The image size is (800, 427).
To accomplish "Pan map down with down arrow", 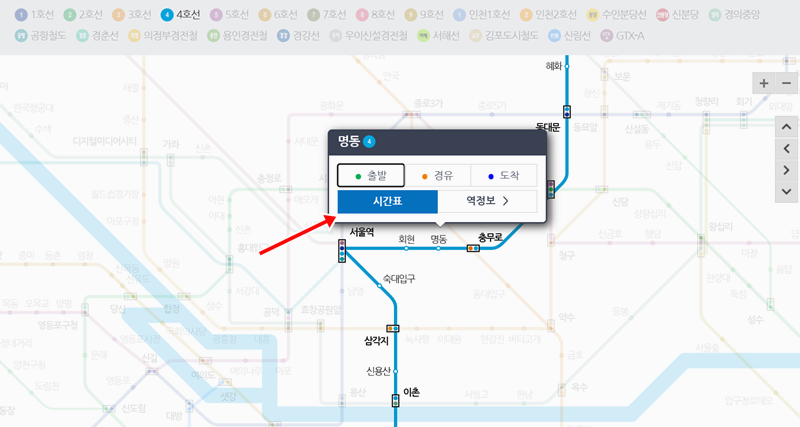I will (x=786, y=192).
